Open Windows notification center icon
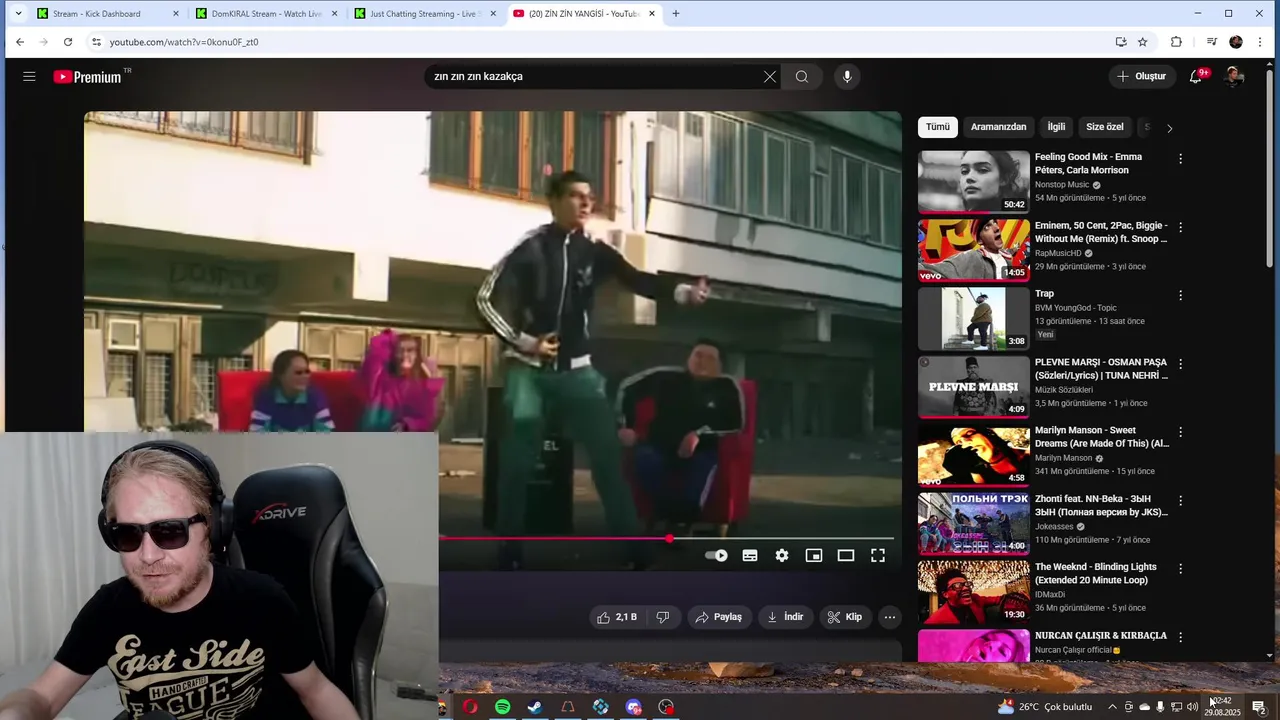Viewport: 1280px width, 720px height. coord(1259,707)
